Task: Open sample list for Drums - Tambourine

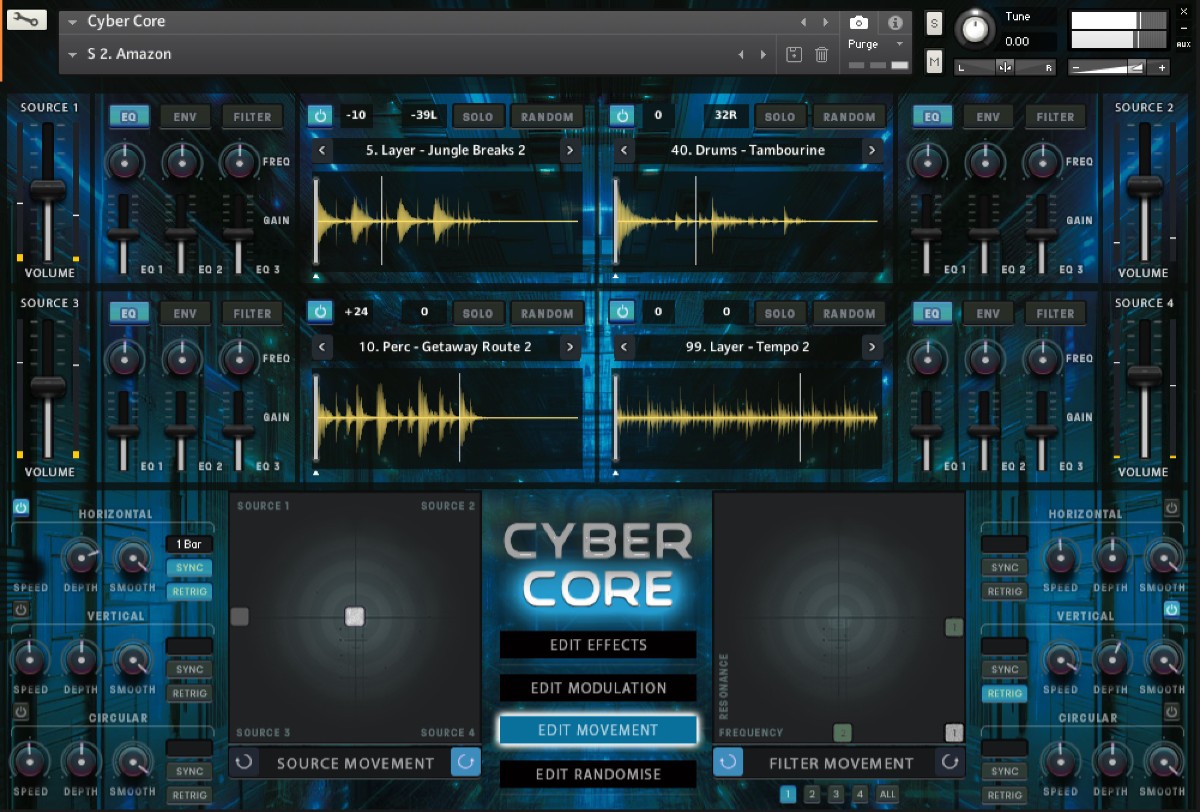Action: (x=747, y=151)
